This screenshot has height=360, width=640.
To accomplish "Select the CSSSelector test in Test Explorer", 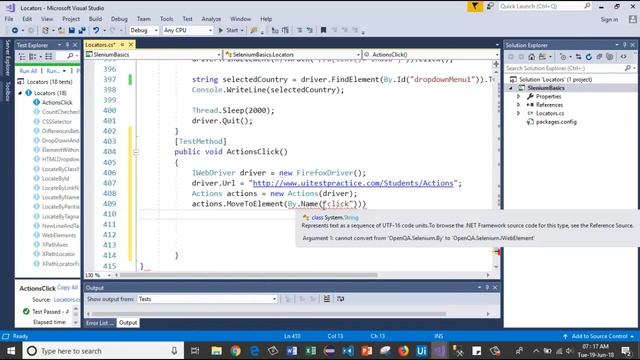I will 57,122.
